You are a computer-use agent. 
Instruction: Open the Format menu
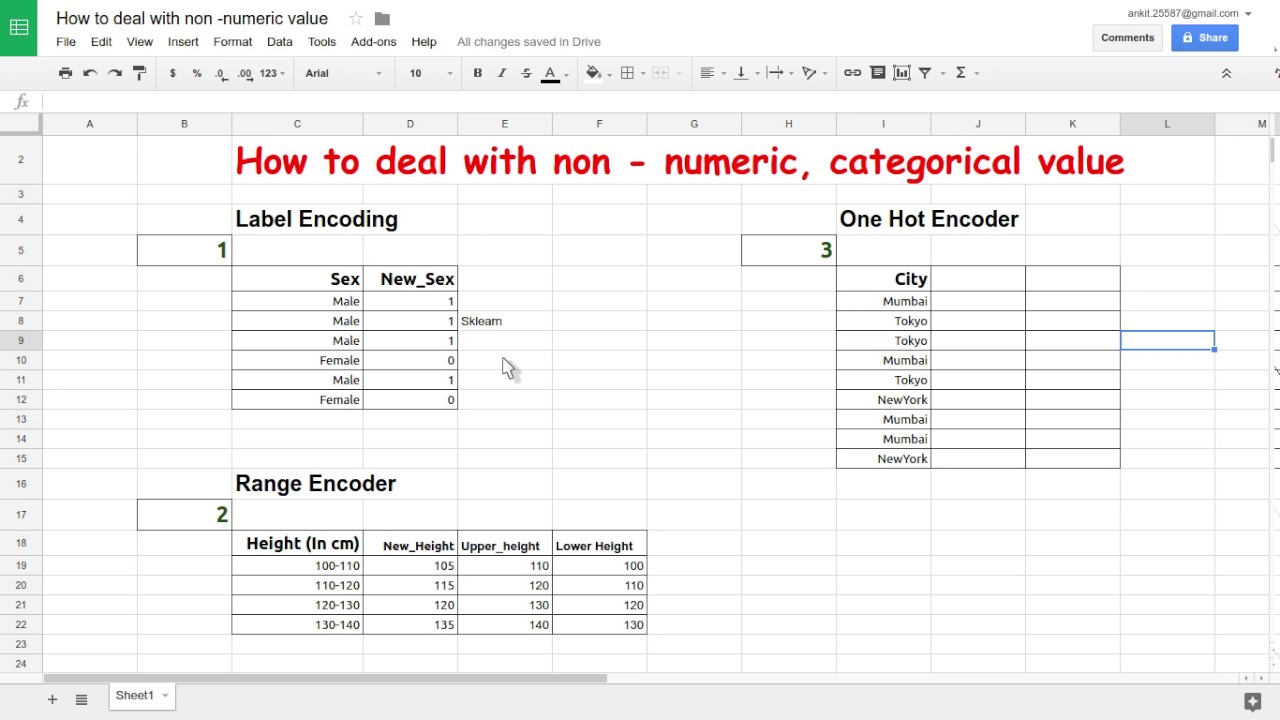click(232, 42)
